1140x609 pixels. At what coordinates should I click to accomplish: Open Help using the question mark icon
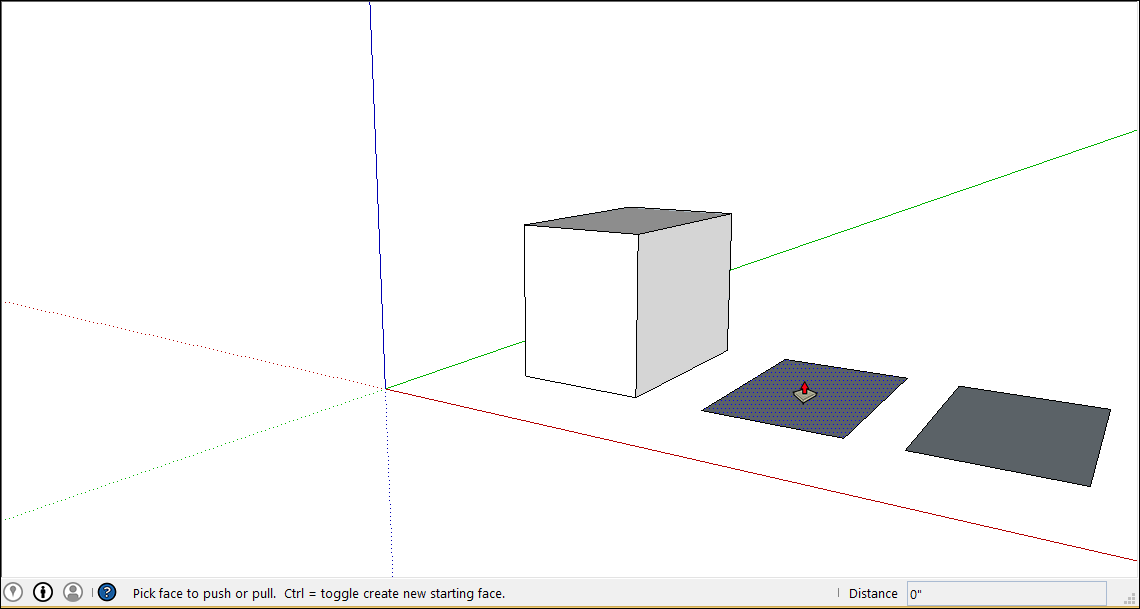[x=107, y=591]
